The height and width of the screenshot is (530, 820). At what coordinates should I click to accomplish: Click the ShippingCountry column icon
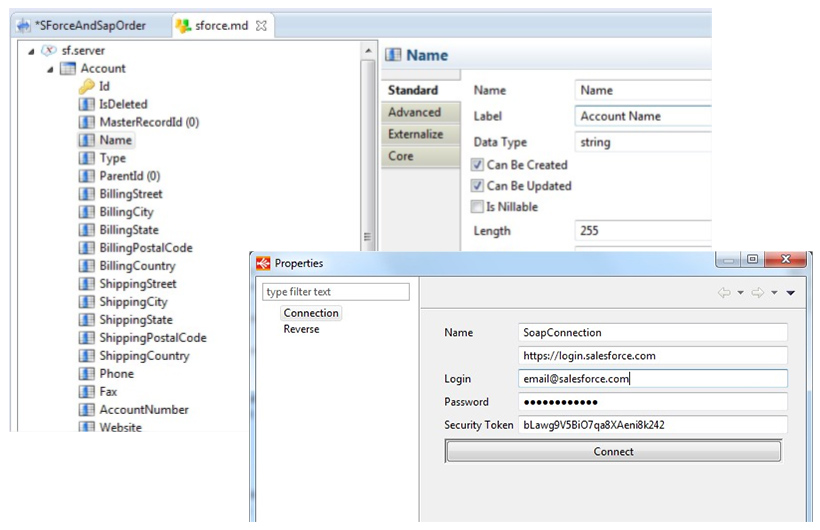(x=86, y=356)
